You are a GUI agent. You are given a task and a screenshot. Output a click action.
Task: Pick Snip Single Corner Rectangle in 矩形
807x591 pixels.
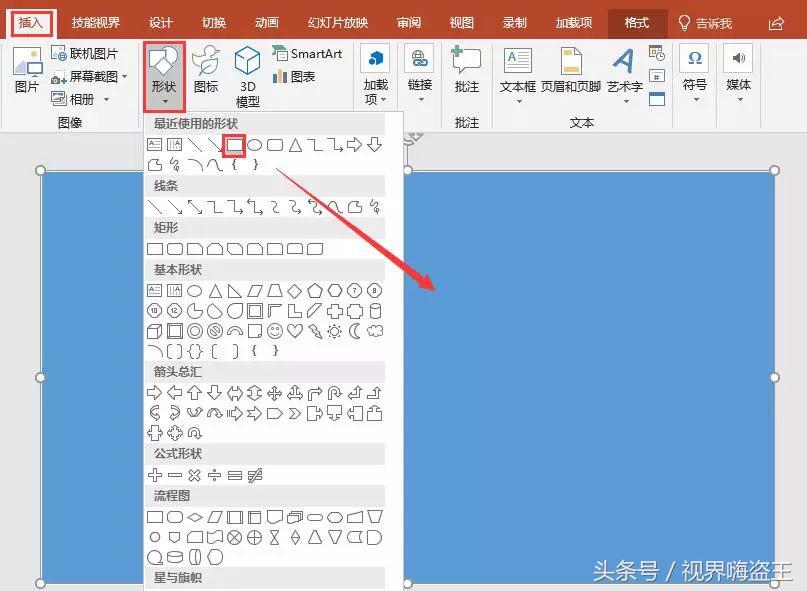[x=195, y=249]
